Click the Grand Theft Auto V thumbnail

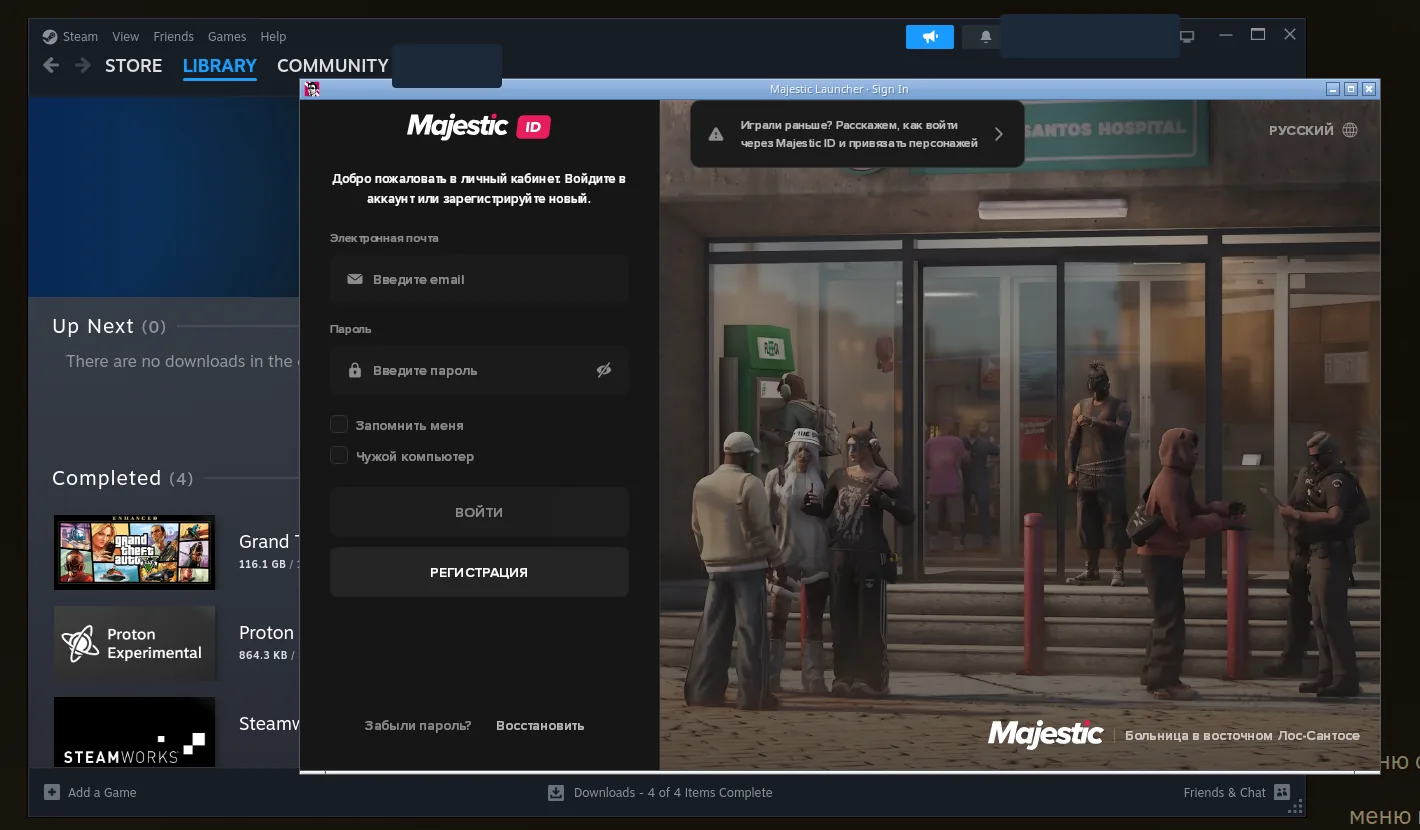(x=134, y=552)
